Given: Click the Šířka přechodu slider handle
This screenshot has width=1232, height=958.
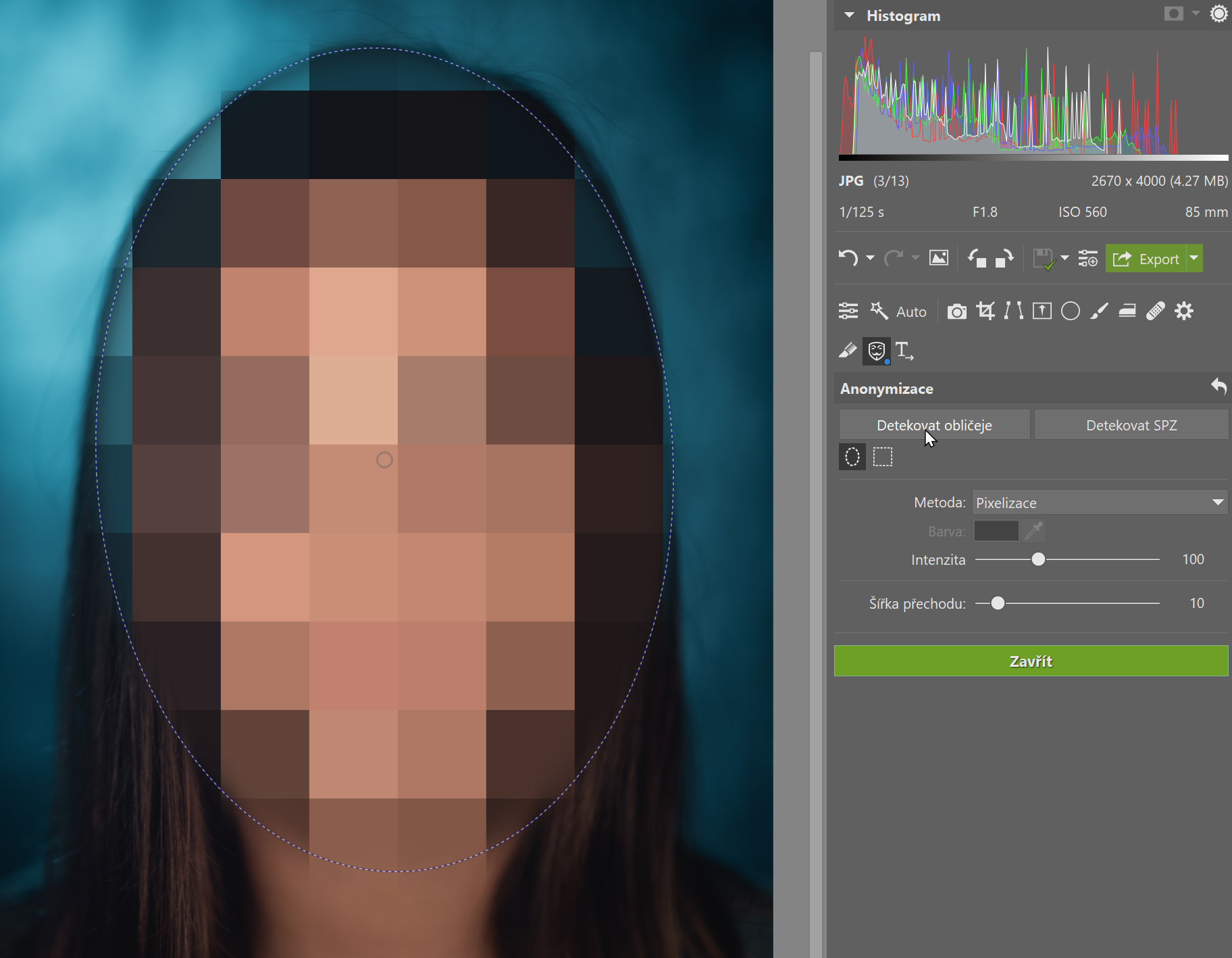Looking at the screenshot, I should tap(998, 603).
